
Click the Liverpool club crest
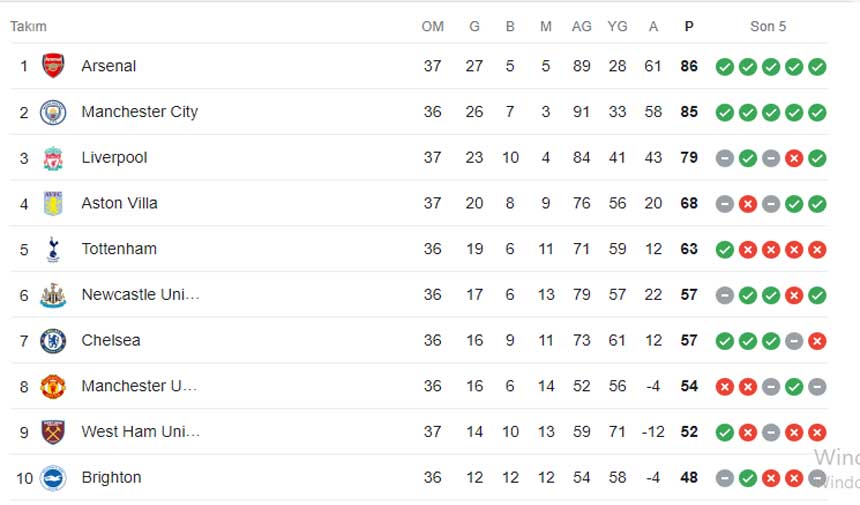point(53,158)
